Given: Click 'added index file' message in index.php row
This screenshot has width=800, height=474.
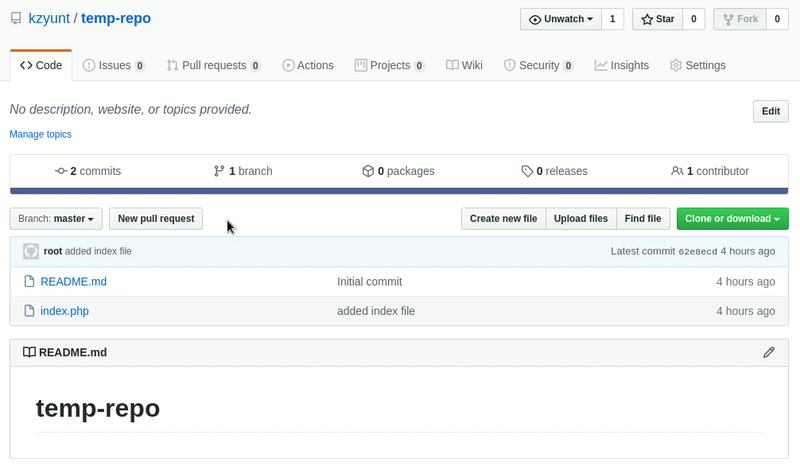Looking at the screenshot, I should tap(376, 311).
